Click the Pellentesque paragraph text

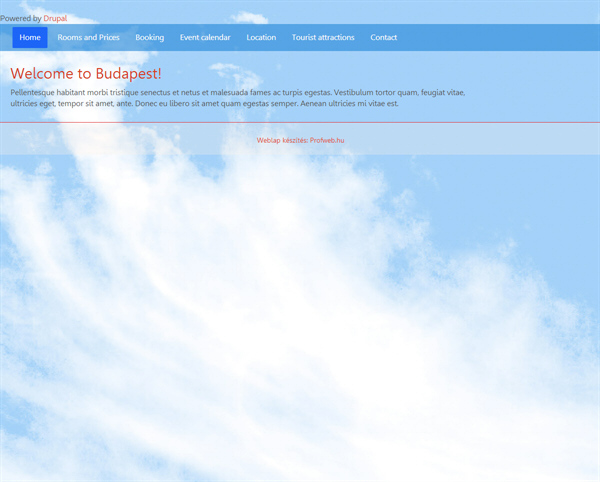point(238,98)
